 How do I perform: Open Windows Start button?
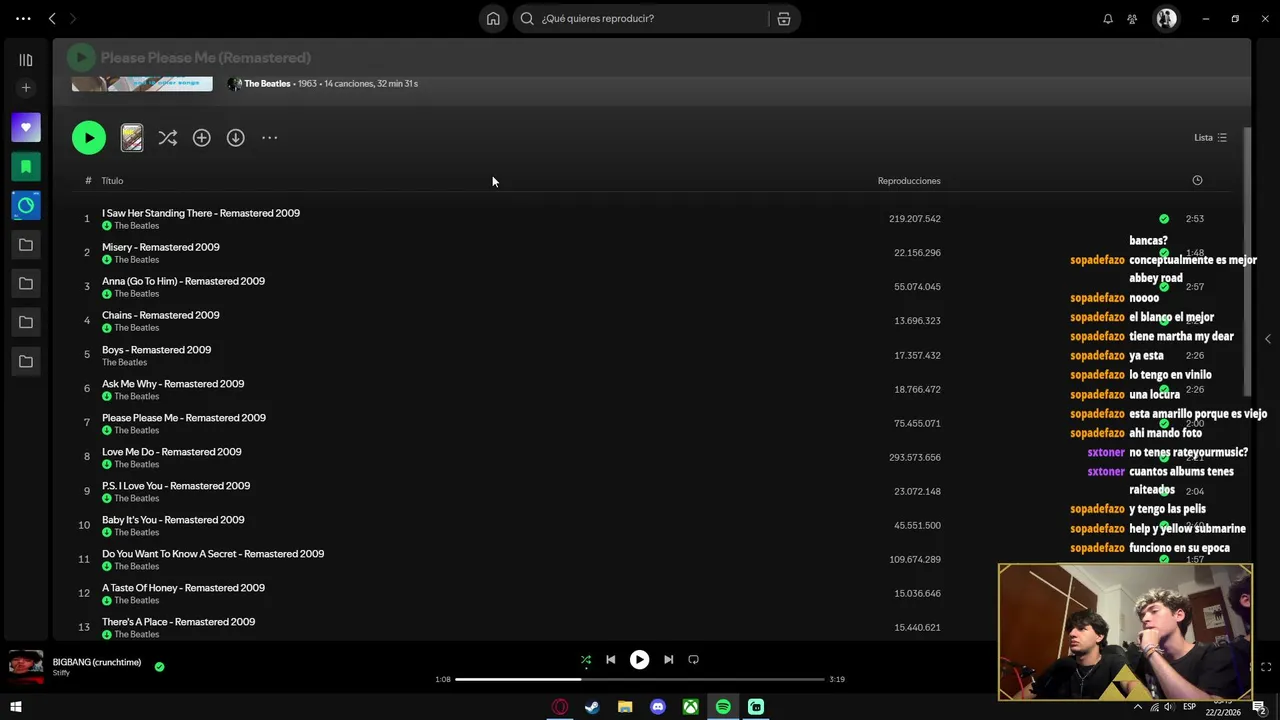pyautogui.click(x=16, y=707)
